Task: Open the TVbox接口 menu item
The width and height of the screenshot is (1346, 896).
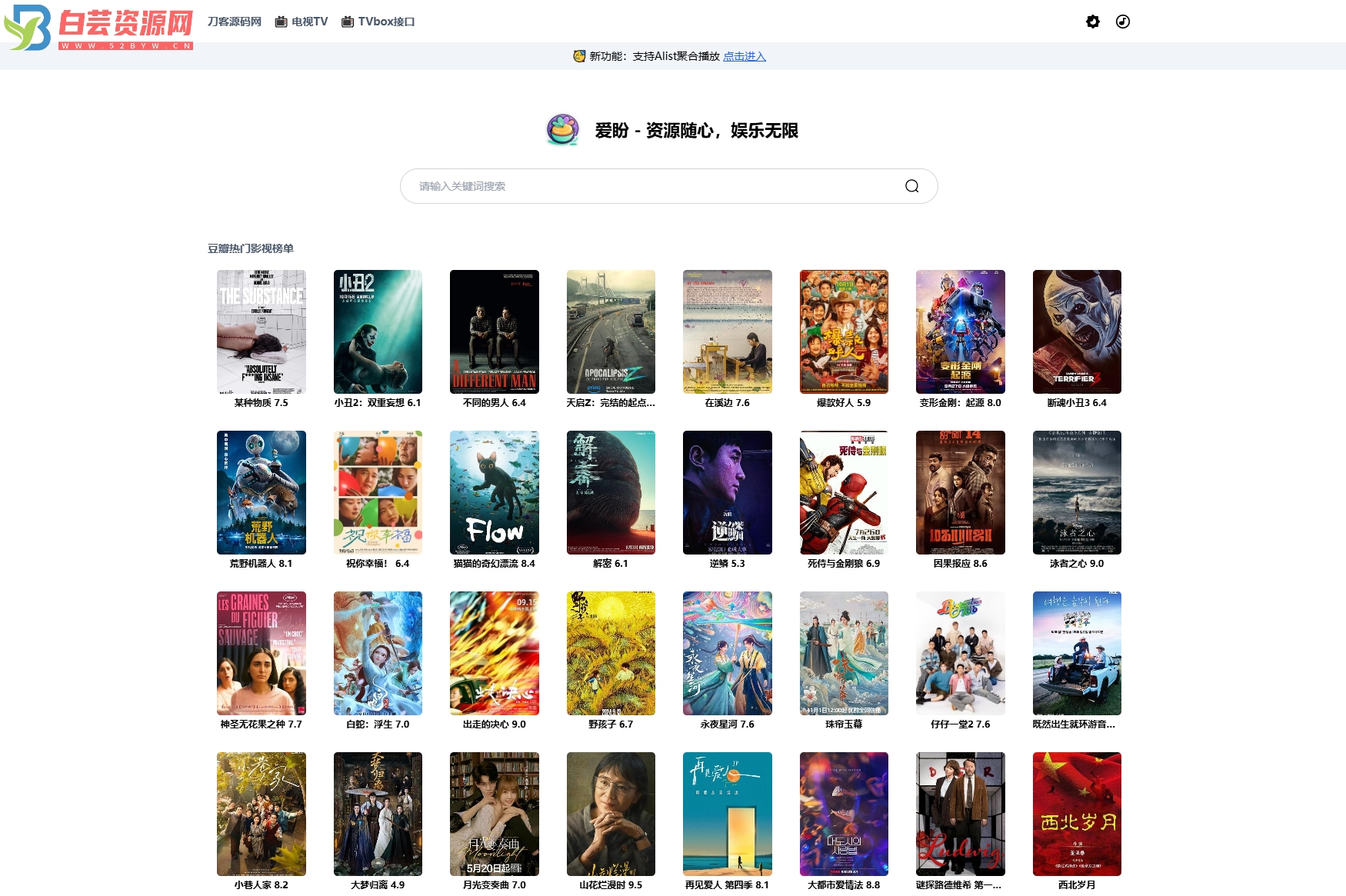Action: [x=378, y=22]
